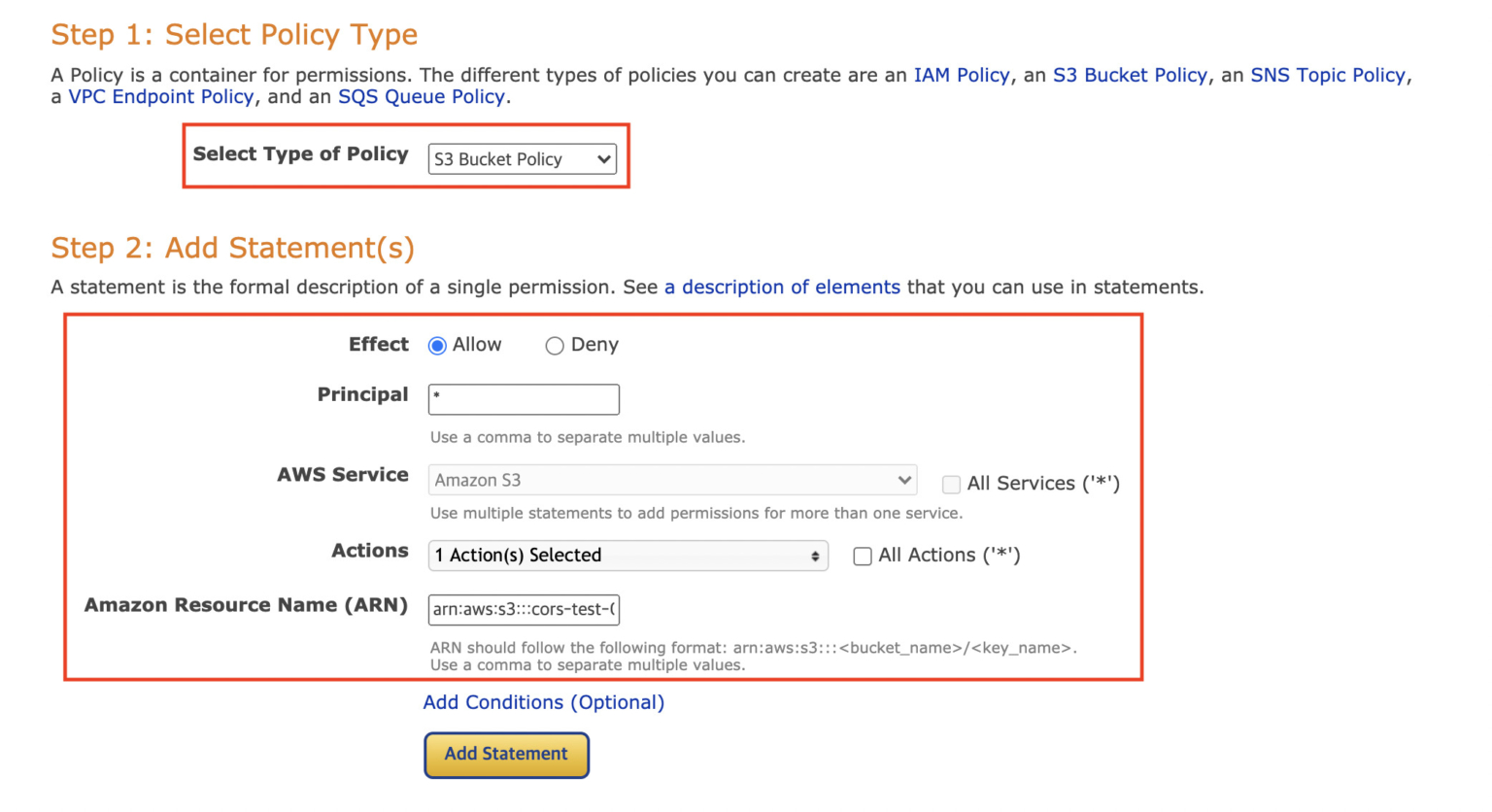Open Add Conditions (Optional) link

543,702
